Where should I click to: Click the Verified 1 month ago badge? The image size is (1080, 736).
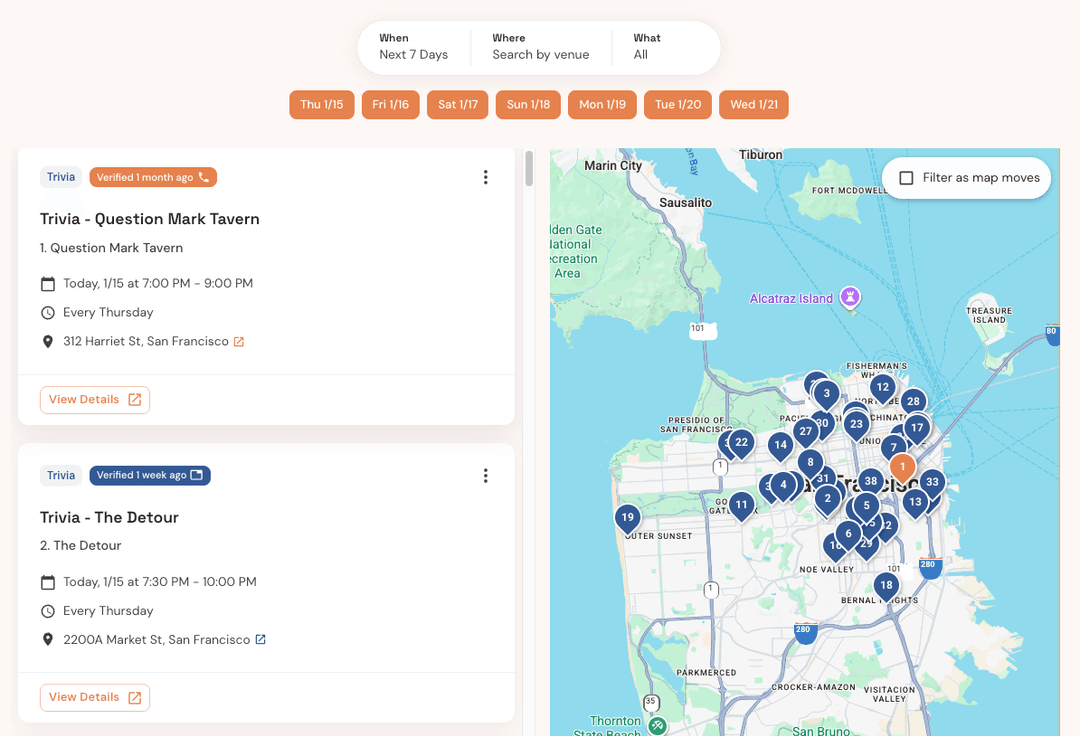(152, 176)
